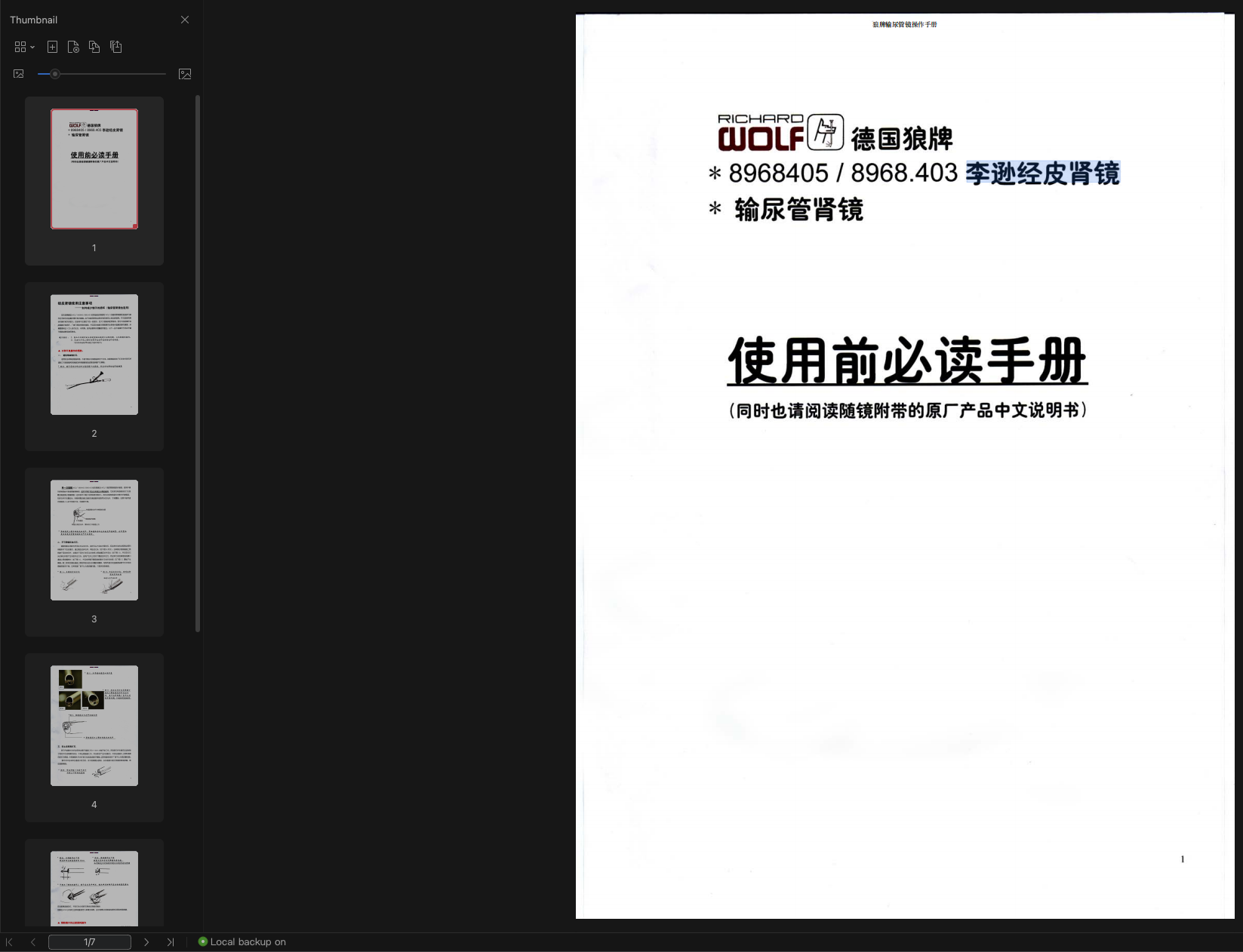
Task: Toggle the Thumbnail panel visibility
Action: [34, 20]
